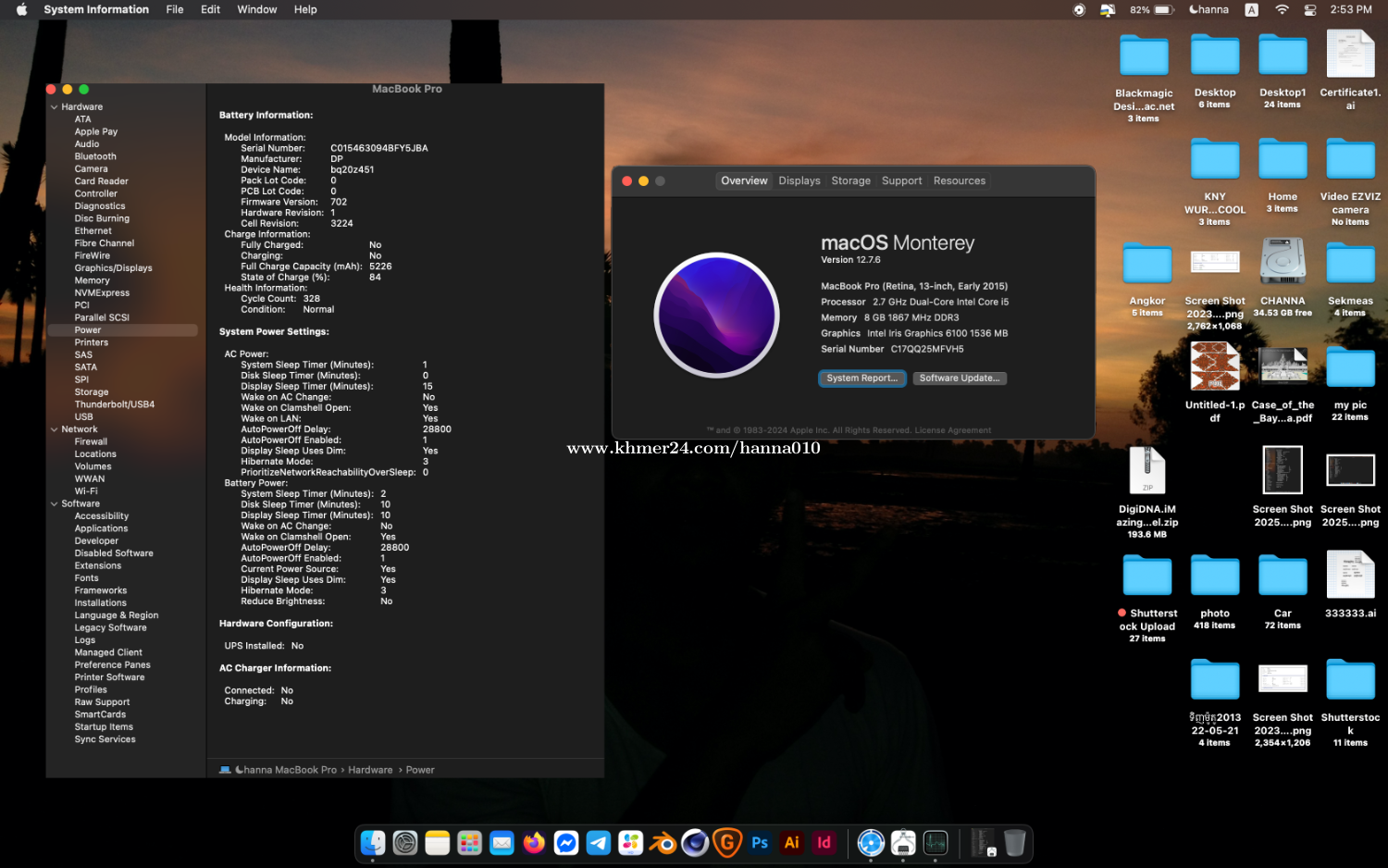Click the input source 'A' menu bar icon
Image resolution: width=1388 pixels, height=868 pixels.
[x=1251, y=9]
